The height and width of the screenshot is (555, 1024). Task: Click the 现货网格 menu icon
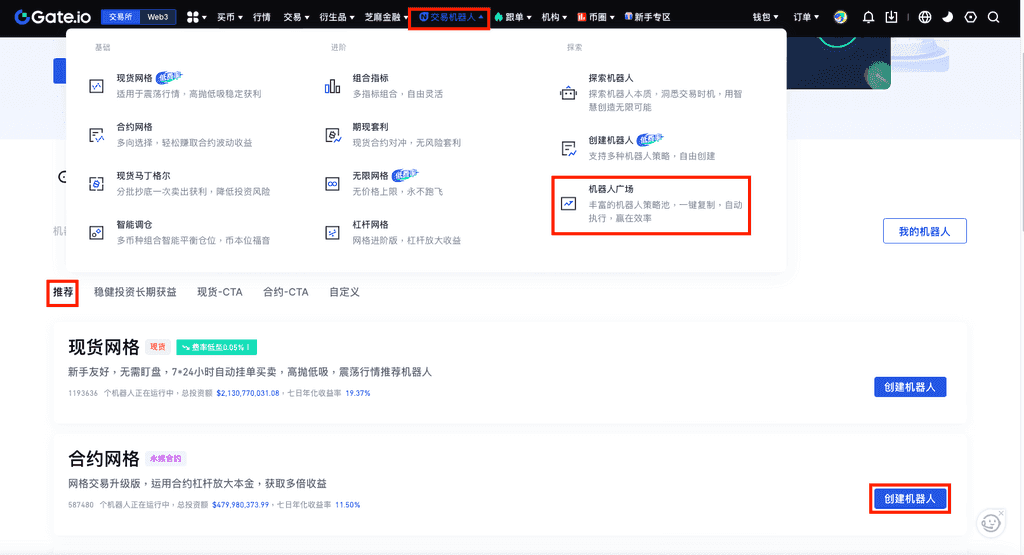coord(96,86)
